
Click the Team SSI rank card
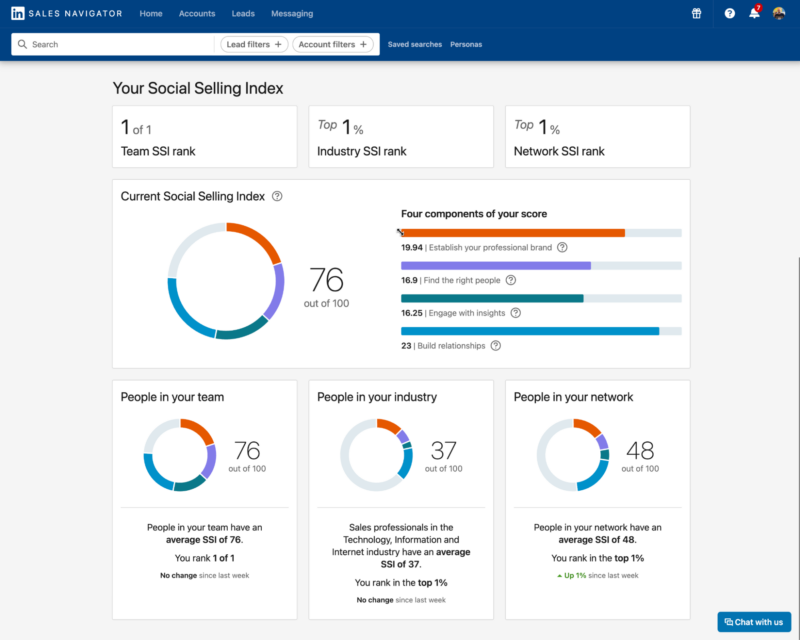click(205, 137)
